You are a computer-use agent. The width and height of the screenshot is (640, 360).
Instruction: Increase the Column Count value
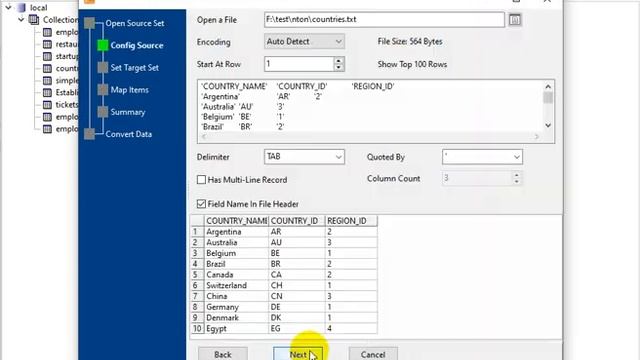pyautogui.click(x=517, y=175)
